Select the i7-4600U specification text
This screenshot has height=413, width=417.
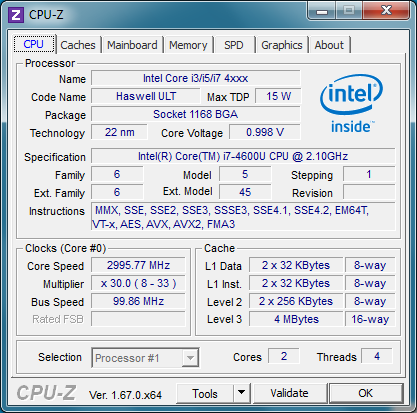pyautogui.click(x=243, y=156)
